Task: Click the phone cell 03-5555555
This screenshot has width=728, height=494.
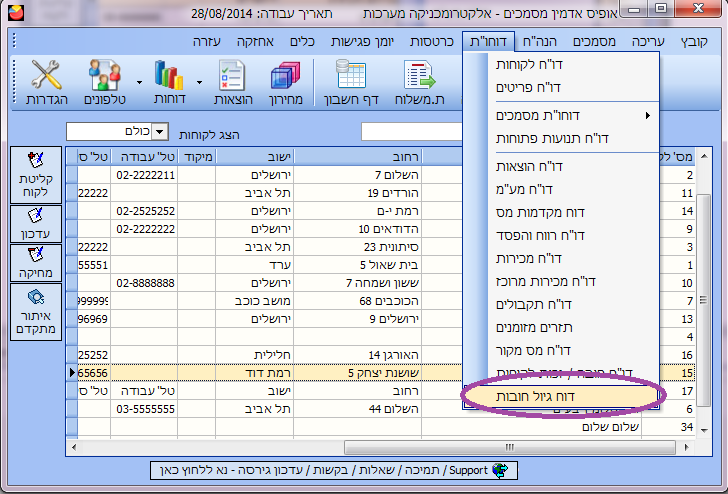Action: tap(144, 409)
